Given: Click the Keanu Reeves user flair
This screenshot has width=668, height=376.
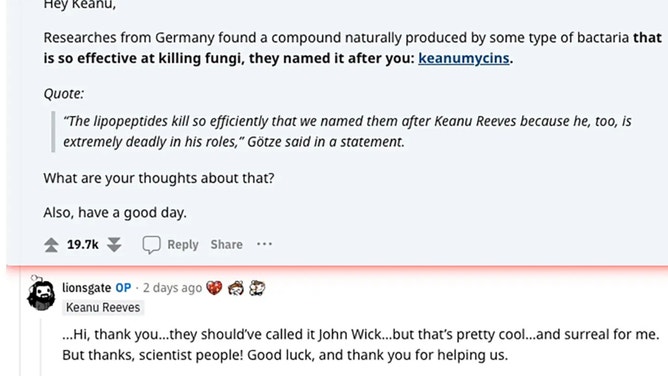Looking at the screenshot, I should pos(103,307).
